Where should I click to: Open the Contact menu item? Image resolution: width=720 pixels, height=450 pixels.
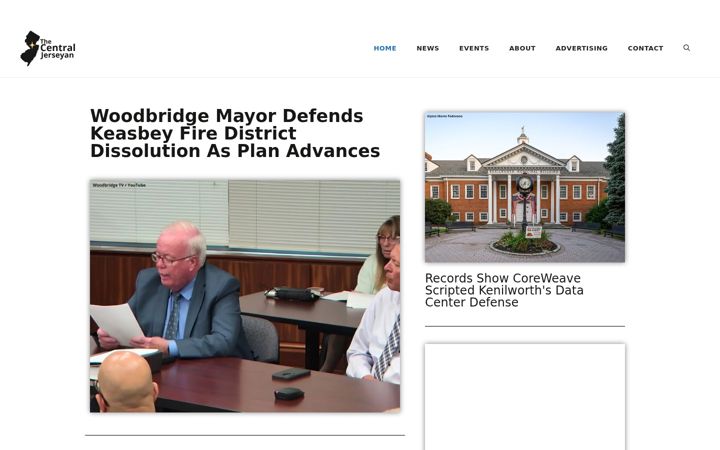645,48
